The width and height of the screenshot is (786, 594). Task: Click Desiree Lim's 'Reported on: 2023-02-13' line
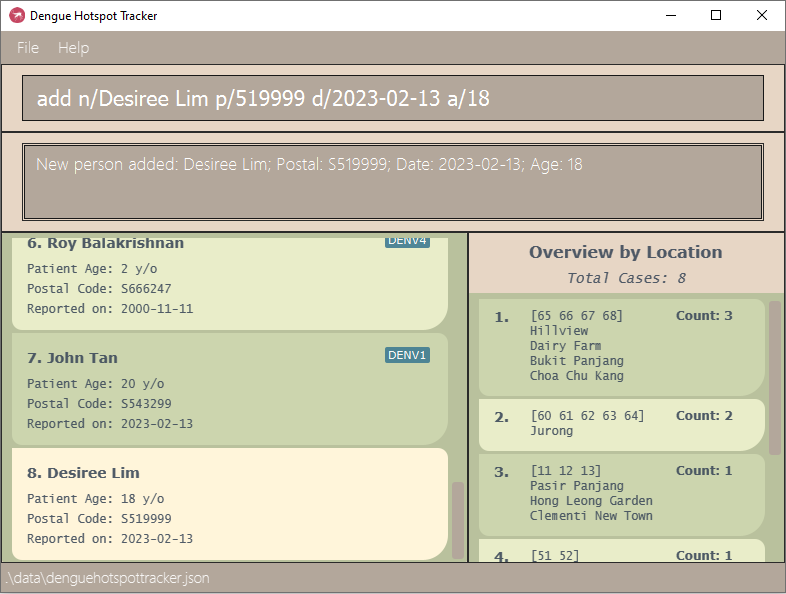pyautogui.click(x=110, y=539)
